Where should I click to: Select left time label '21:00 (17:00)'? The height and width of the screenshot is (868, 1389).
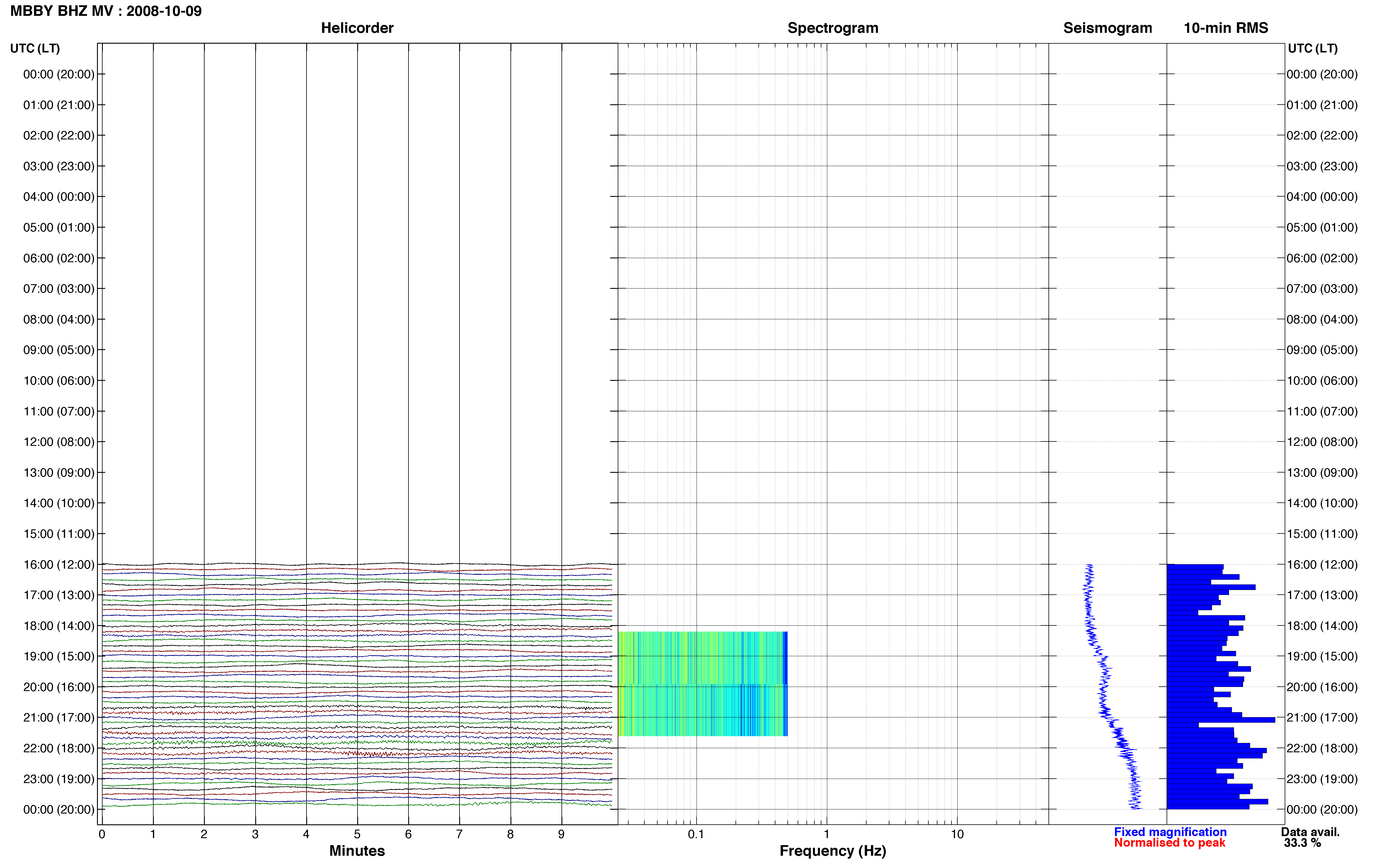tap(59, 718)
